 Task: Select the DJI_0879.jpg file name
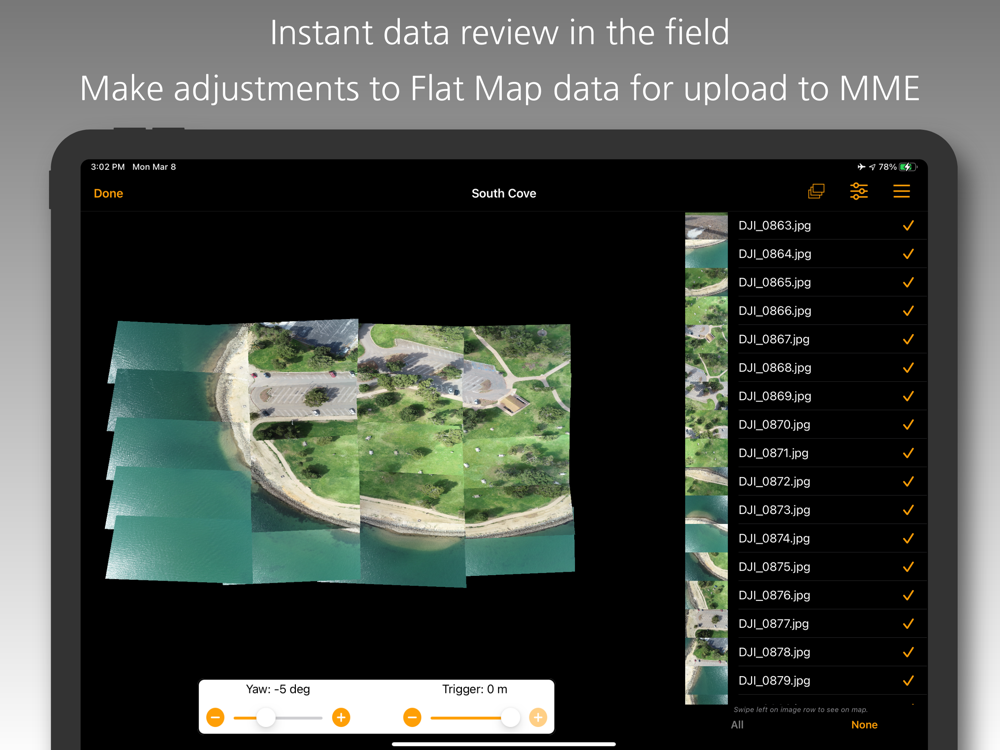774,680
